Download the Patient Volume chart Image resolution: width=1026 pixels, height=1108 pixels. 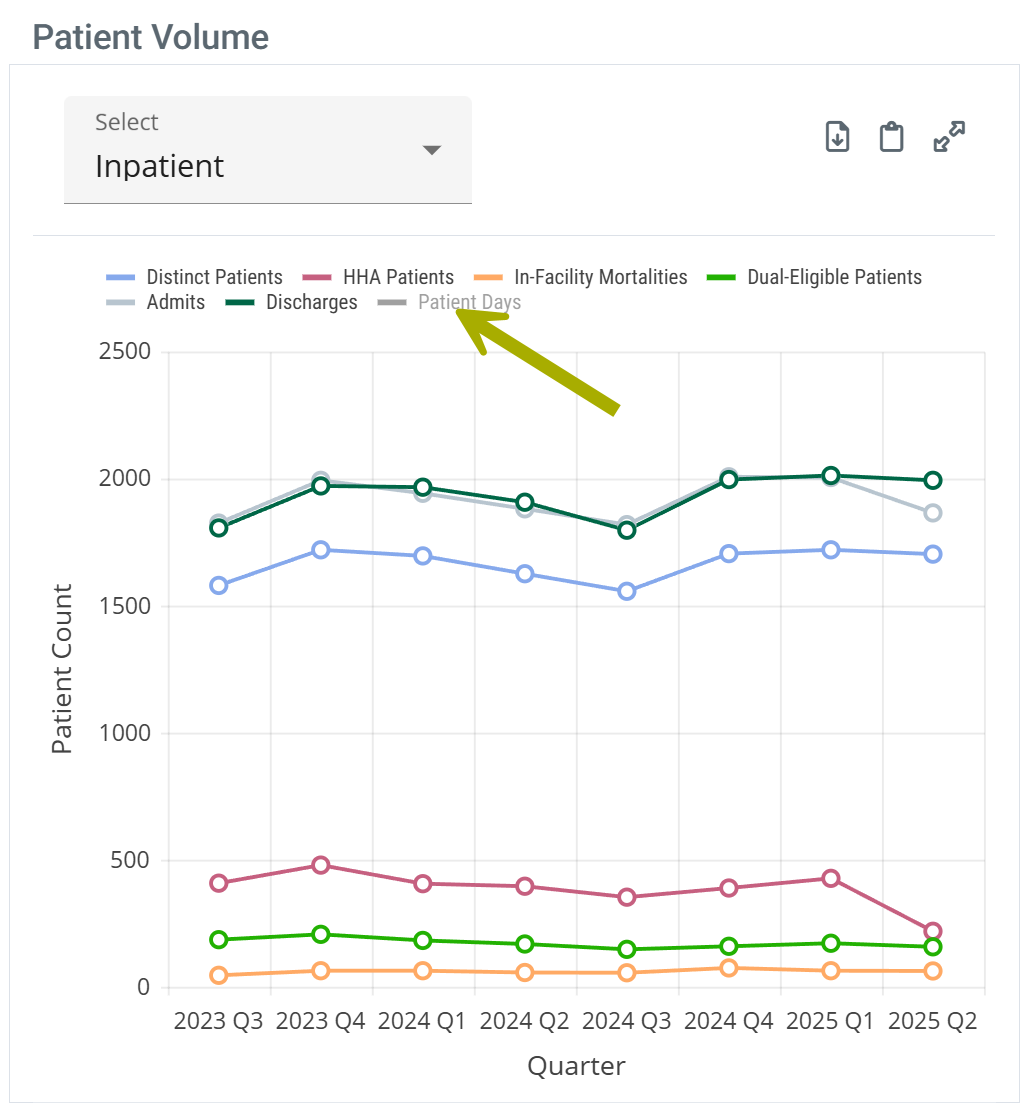[x=837, y=136]
